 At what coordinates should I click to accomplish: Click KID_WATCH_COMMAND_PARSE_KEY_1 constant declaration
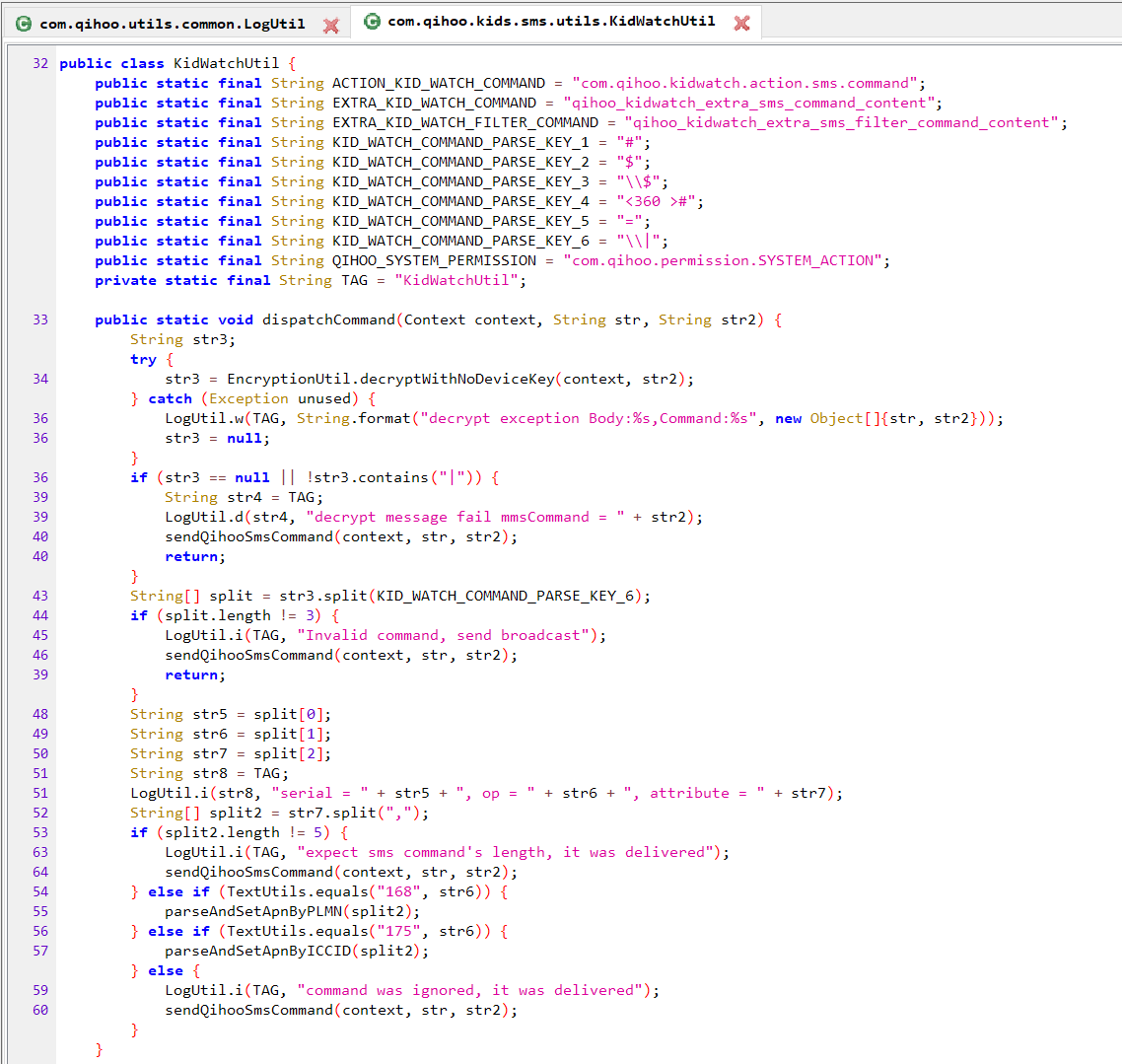[460, 142]
